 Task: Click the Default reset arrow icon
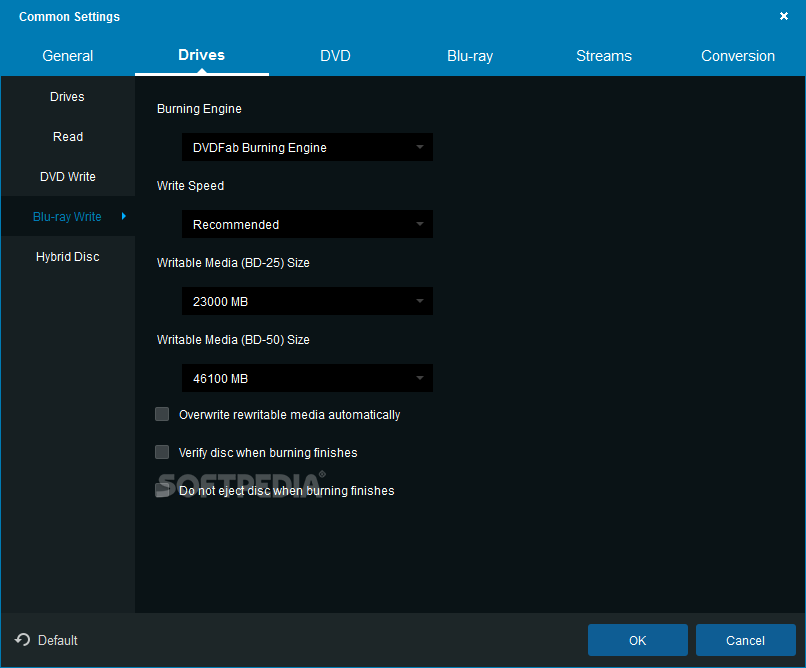[23, 640]
